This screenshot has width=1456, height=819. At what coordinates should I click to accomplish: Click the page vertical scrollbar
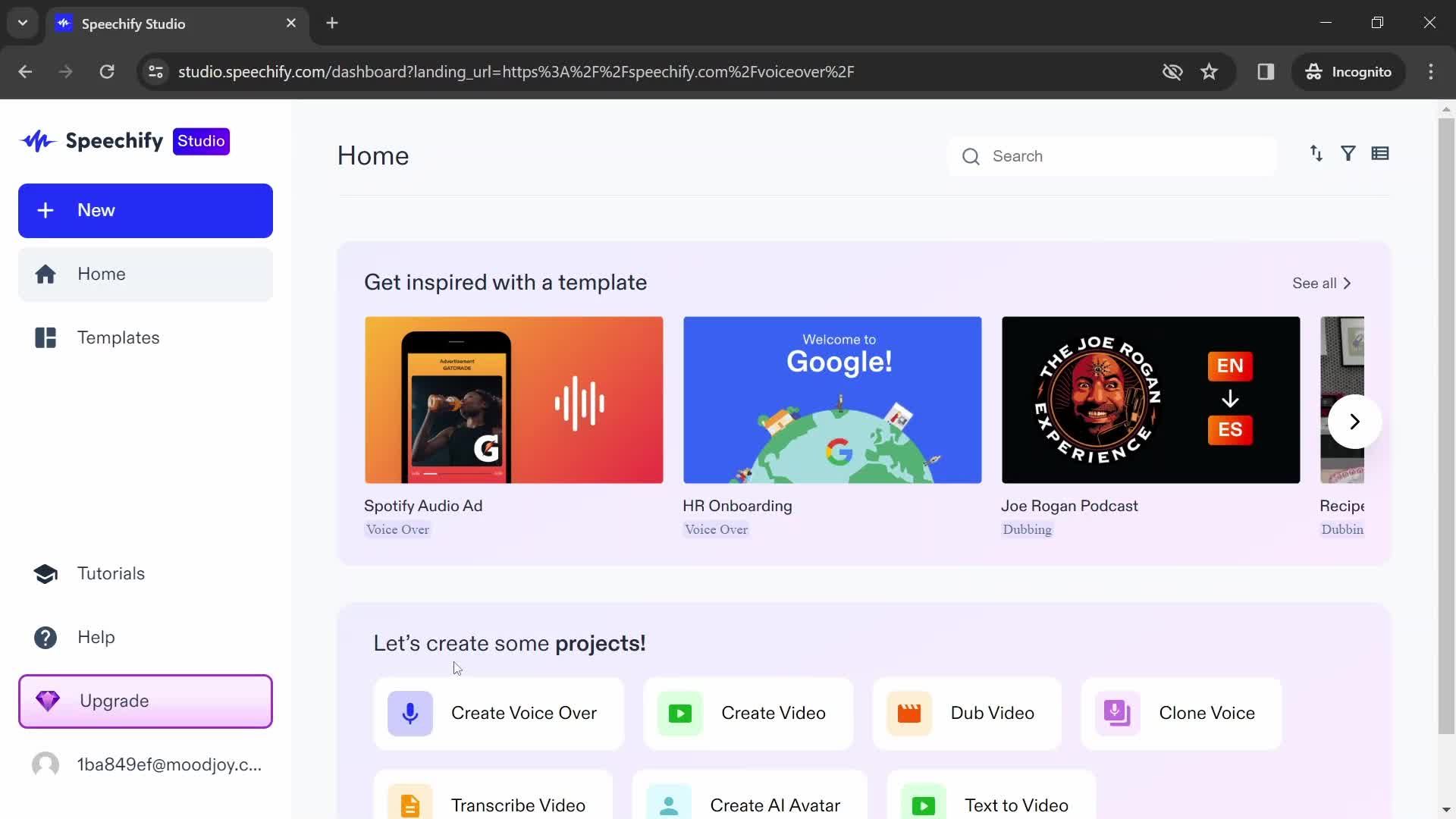[x=1446, y=425]
